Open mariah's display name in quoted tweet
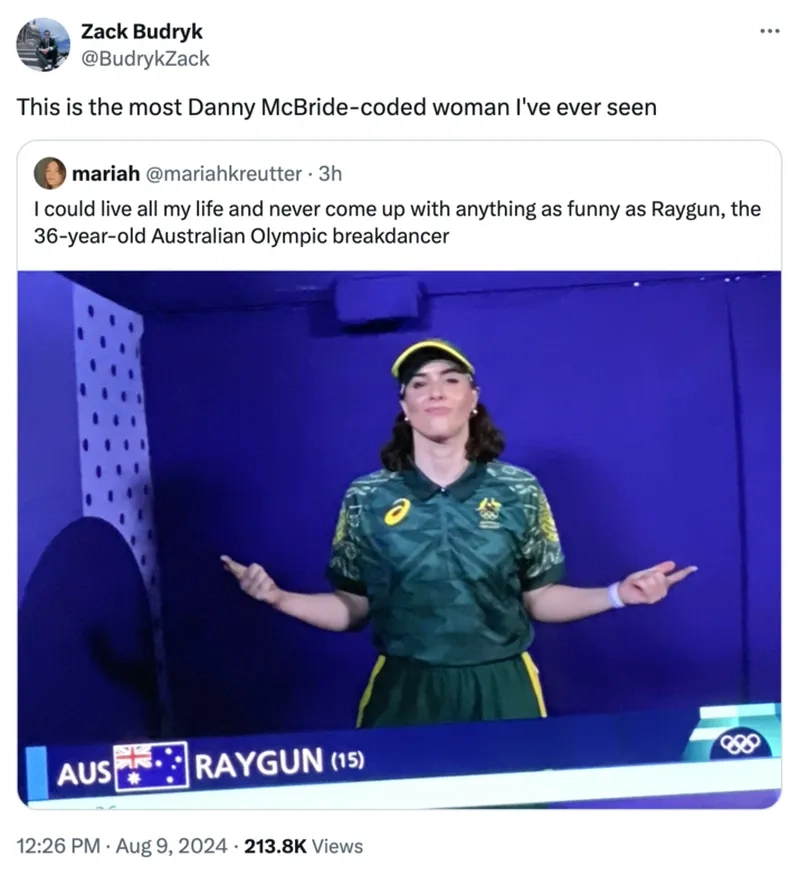The height and width of the screenshot is (876, 800). 106,174
